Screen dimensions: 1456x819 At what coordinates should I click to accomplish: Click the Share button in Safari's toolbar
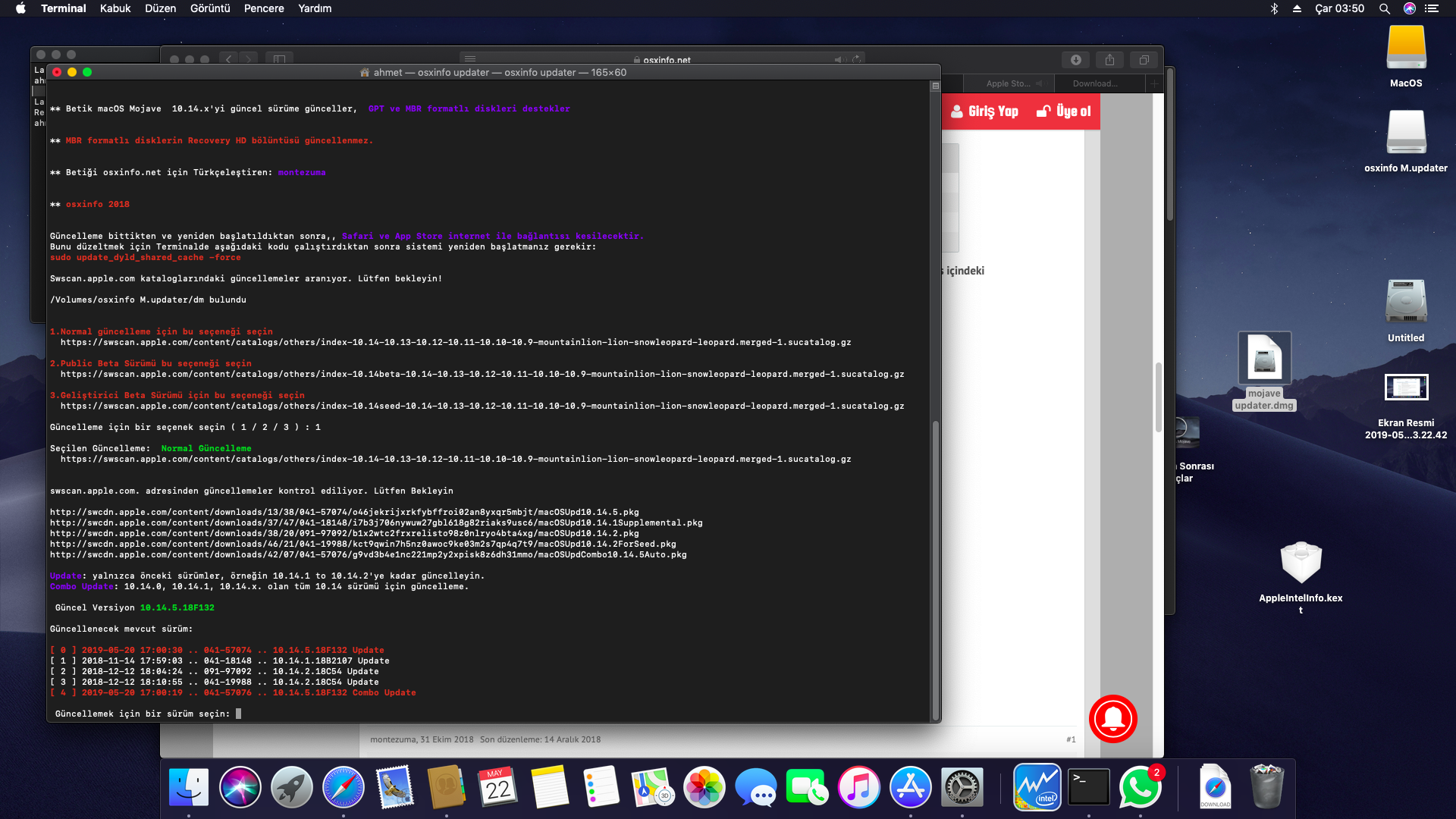point(1109,60)
